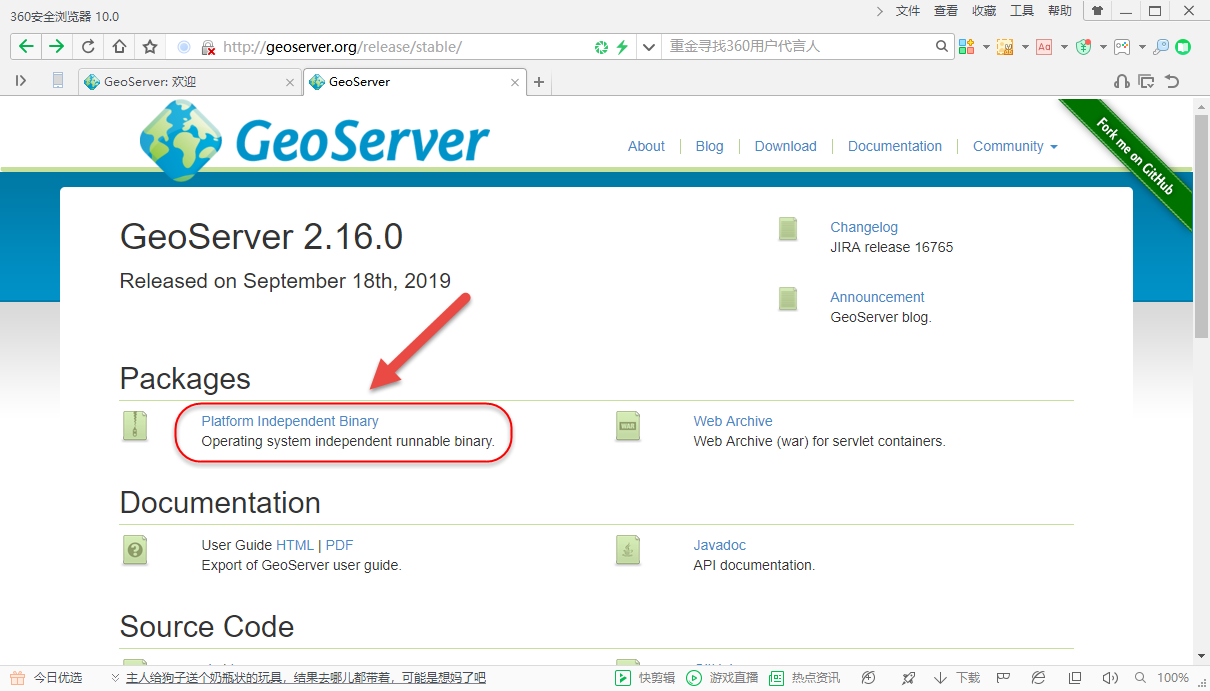
Task: Open dropdown arrow next to Aa icon
Action: point(1064,47)
